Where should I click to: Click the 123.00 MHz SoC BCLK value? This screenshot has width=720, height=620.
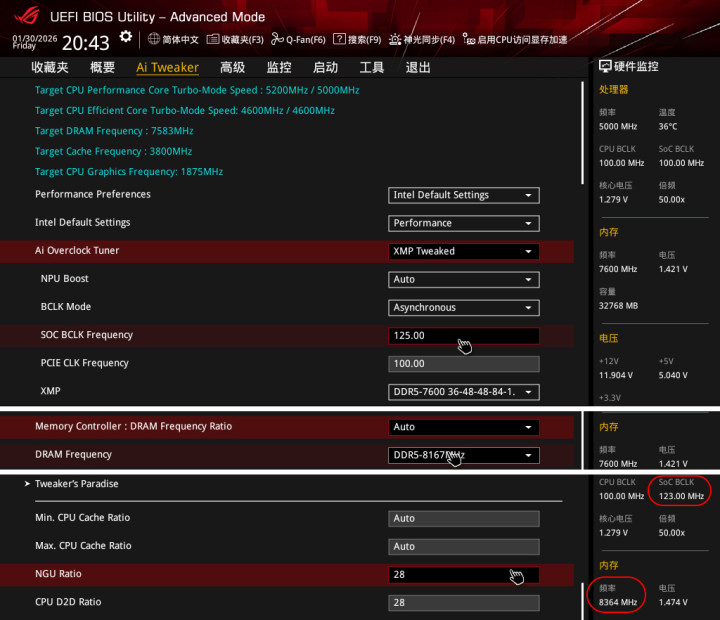[x=681, y=496]
